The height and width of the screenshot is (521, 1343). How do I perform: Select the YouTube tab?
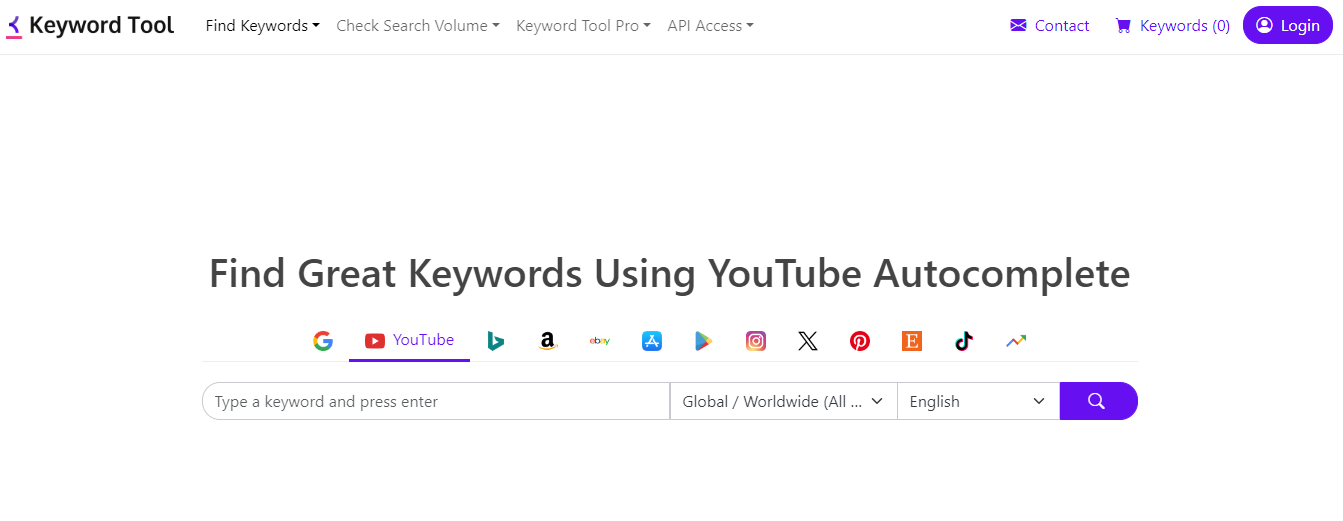[409, 340]
